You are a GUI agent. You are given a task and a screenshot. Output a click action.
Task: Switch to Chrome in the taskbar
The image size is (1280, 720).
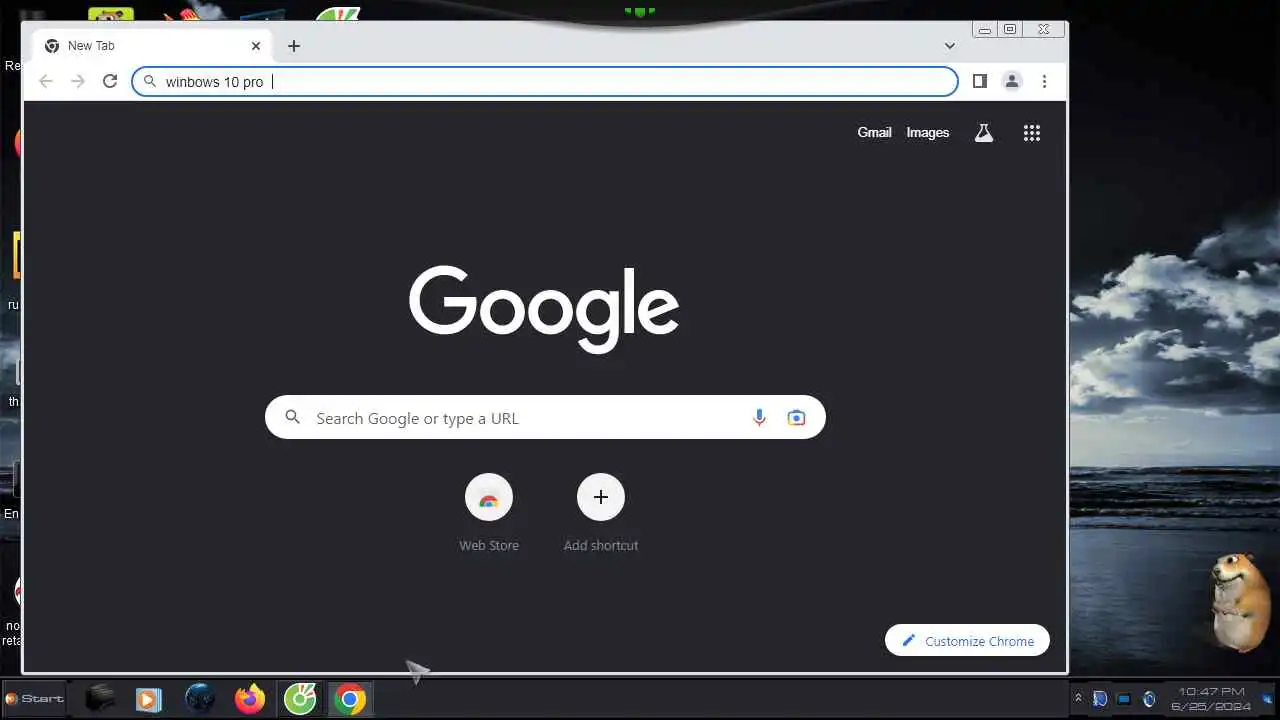coord(350,698)
